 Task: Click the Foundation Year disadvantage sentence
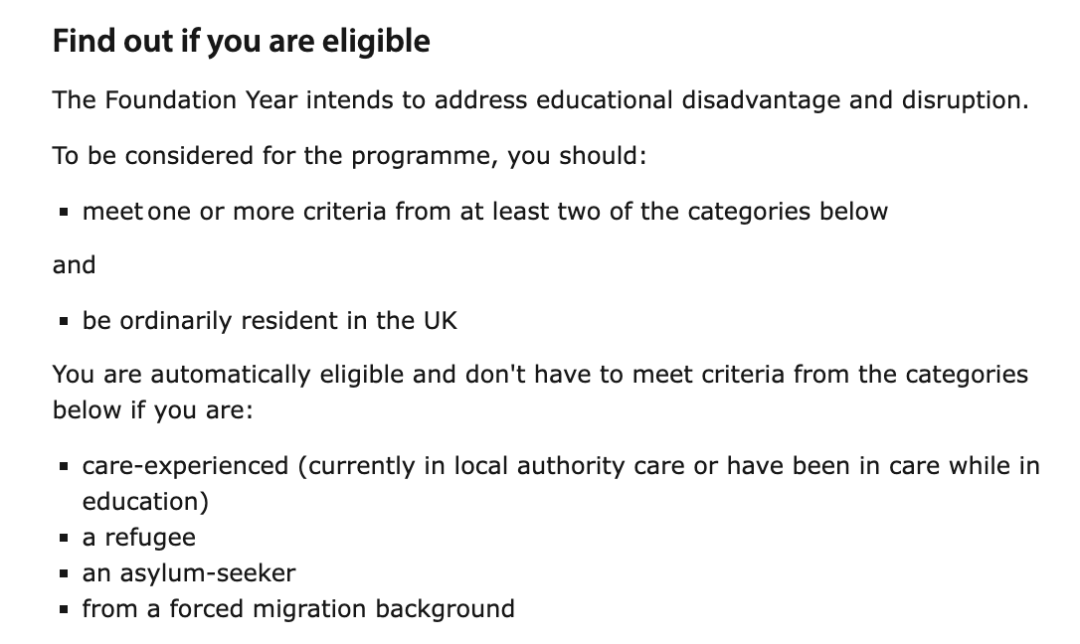coord(541,101)
